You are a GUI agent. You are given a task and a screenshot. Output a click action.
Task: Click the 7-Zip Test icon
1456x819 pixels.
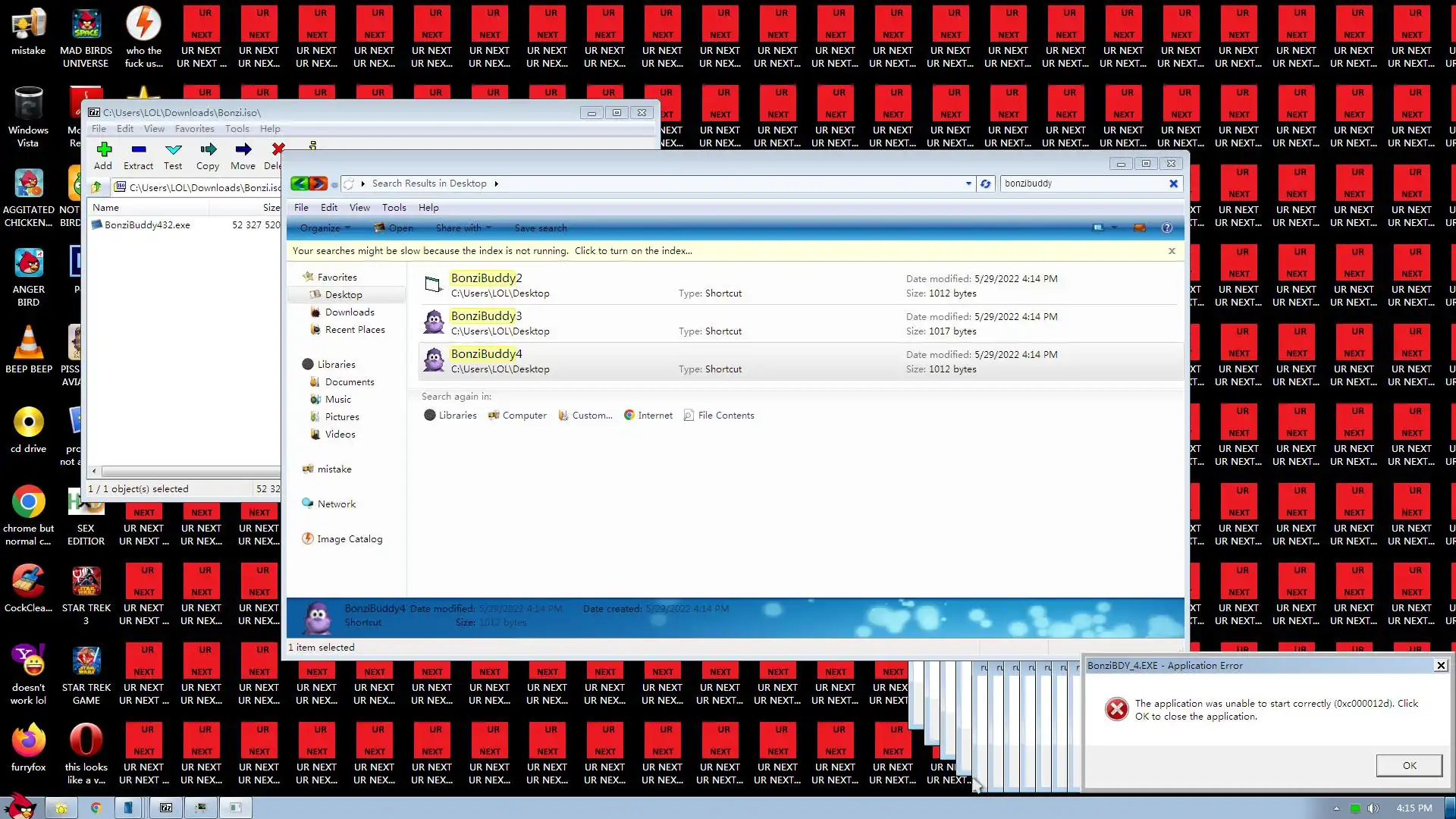(173, 149)
